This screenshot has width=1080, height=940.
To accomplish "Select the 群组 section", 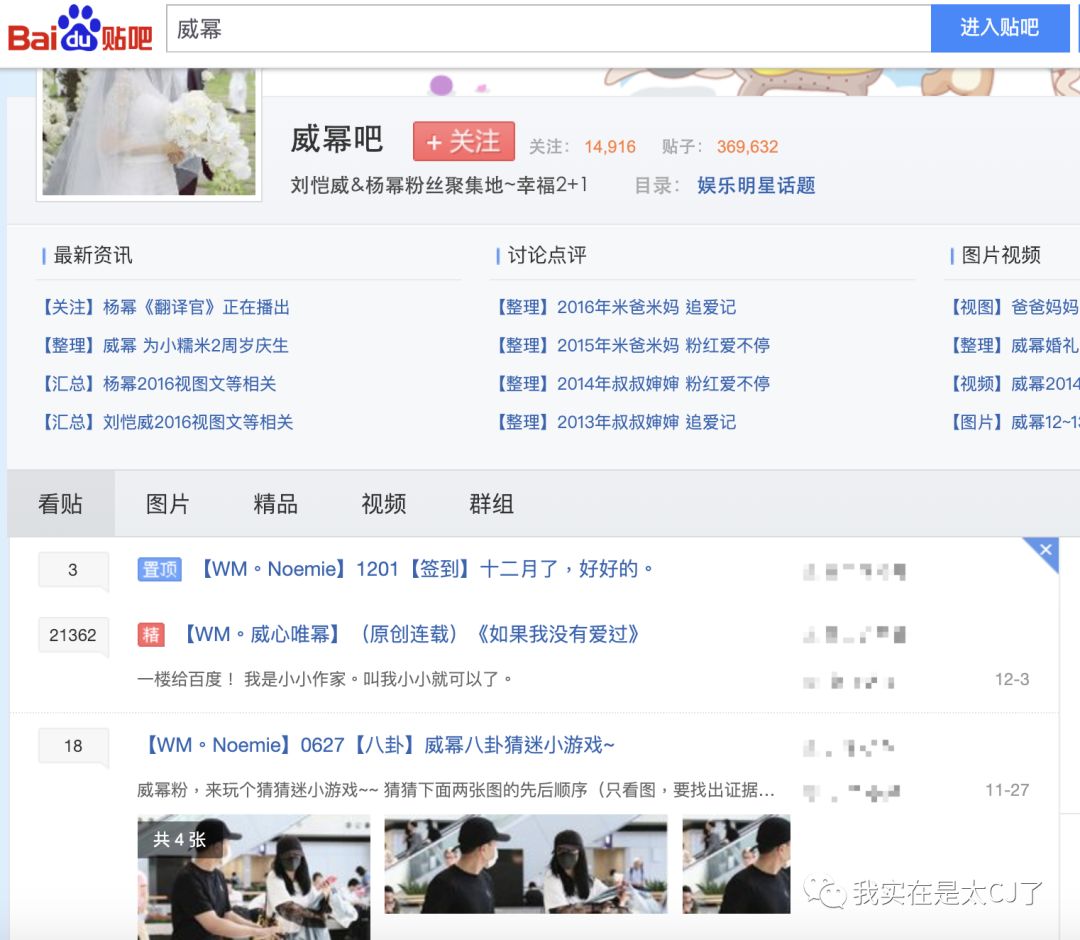I will point(488,504).
